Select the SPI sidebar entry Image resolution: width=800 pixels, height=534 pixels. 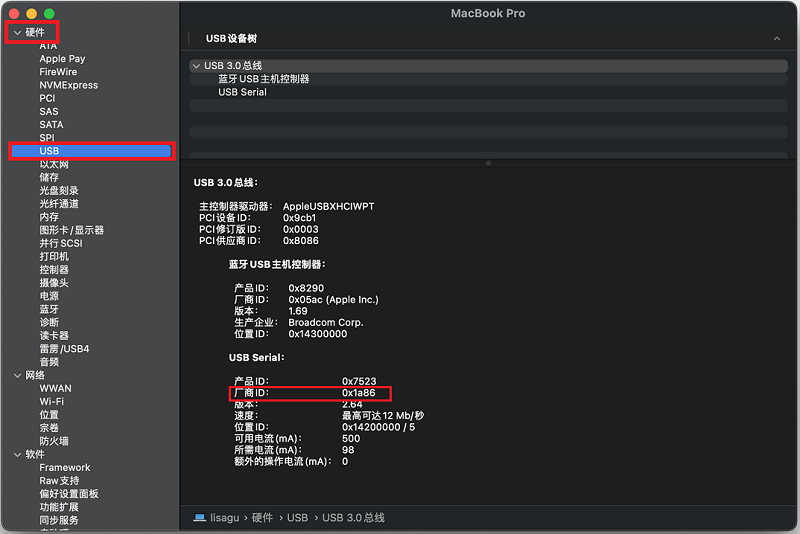click(47, 137)
